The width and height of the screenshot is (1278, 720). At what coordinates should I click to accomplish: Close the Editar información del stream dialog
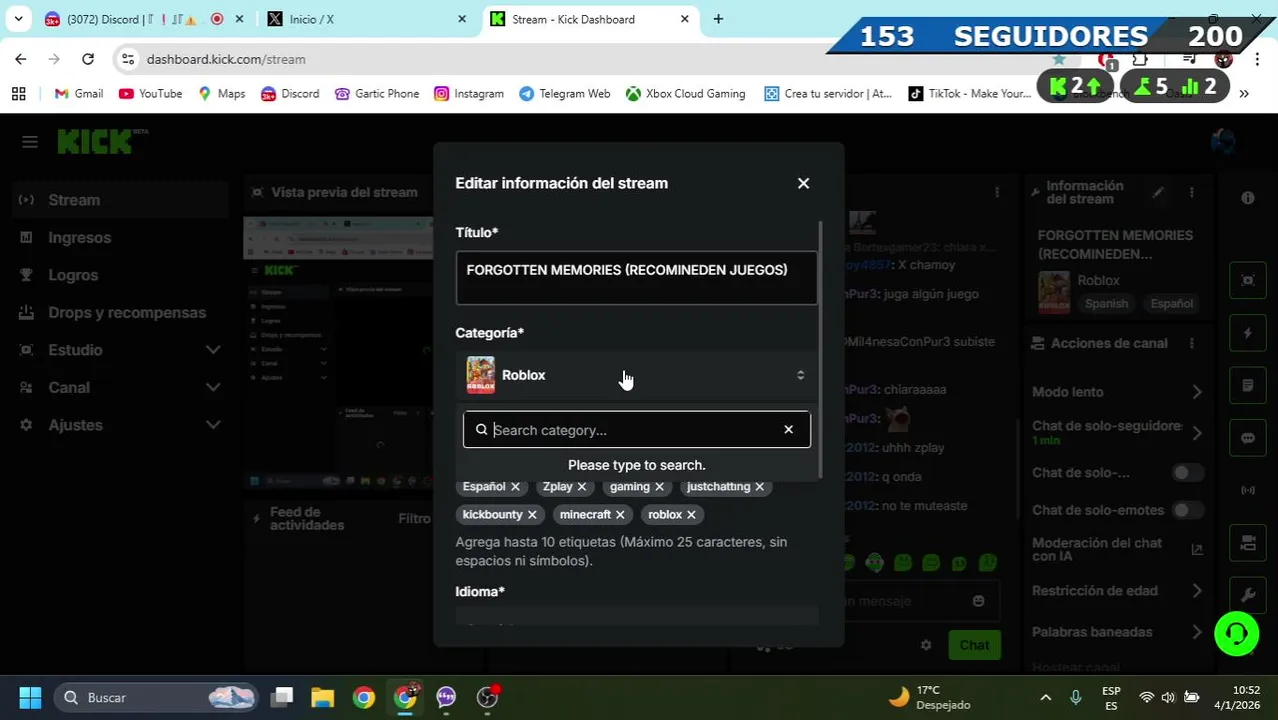(x=803, y=183)
